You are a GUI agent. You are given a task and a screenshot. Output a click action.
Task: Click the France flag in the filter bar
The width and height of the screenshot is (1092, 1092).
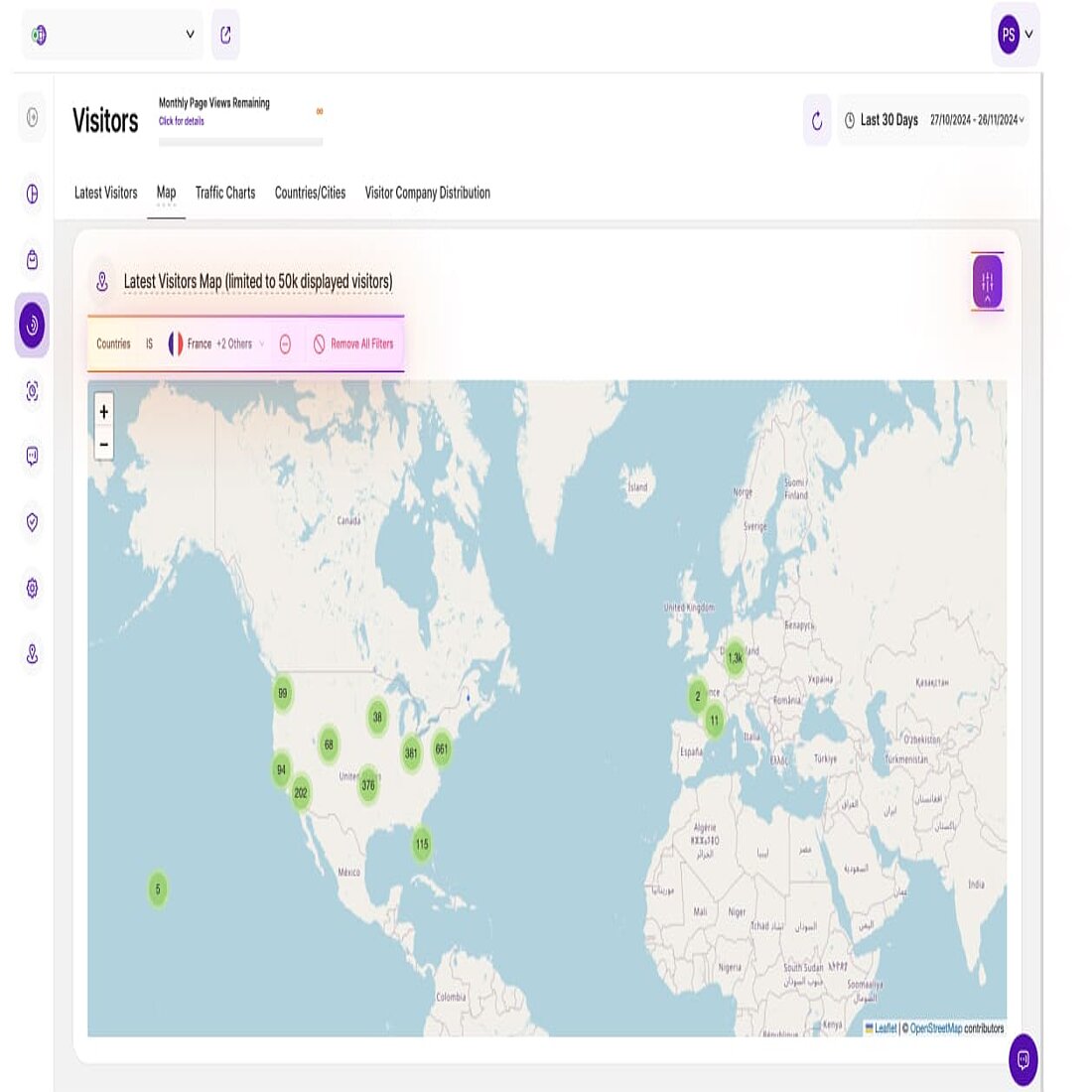point(177,342)
